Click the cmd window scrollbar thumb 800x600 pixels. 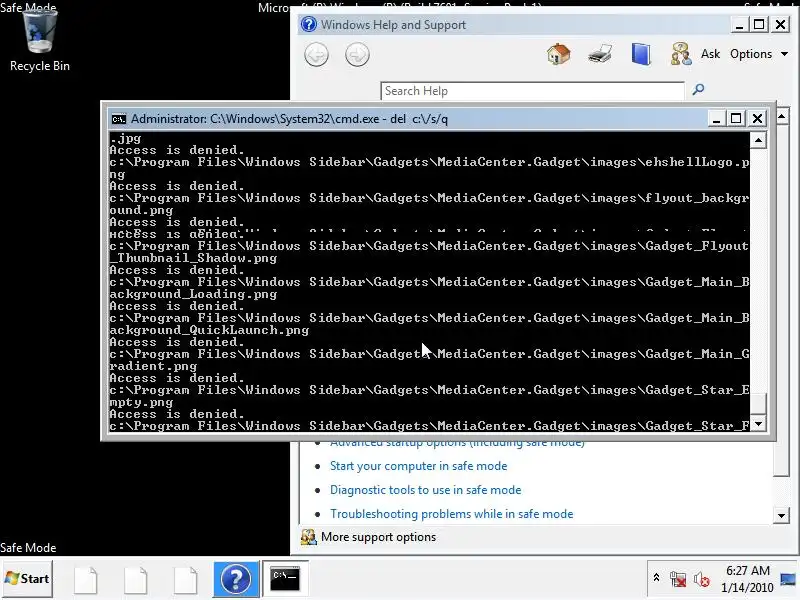[759, 404]
